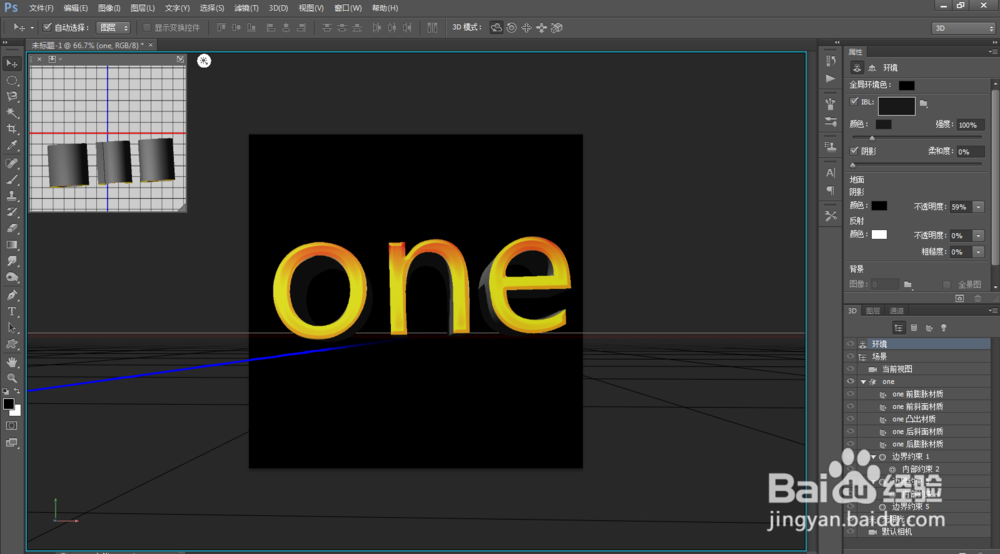Open the 文件(F) menu

click(41, 8)
